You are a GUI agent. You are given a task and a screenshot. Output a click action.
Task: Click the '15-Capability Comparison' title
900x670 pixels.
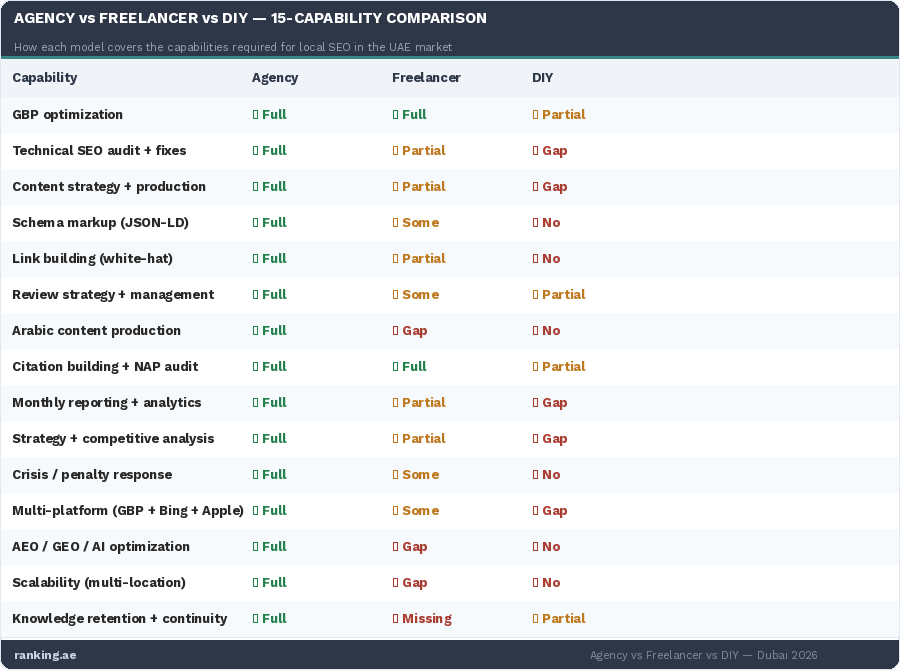(250, 18)
